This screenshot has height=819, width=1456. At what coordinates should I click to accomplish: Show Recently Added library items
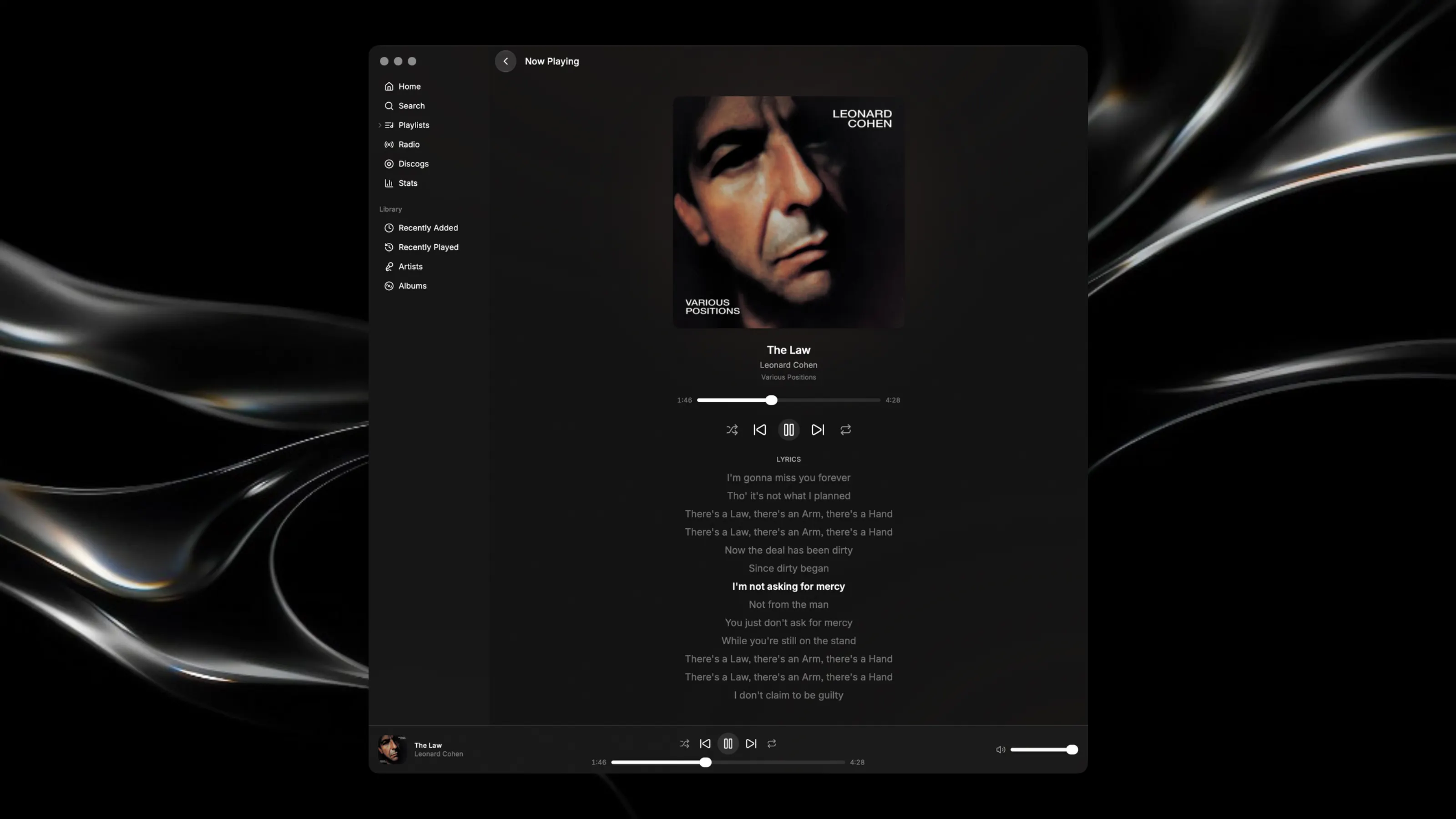[429, 228]
